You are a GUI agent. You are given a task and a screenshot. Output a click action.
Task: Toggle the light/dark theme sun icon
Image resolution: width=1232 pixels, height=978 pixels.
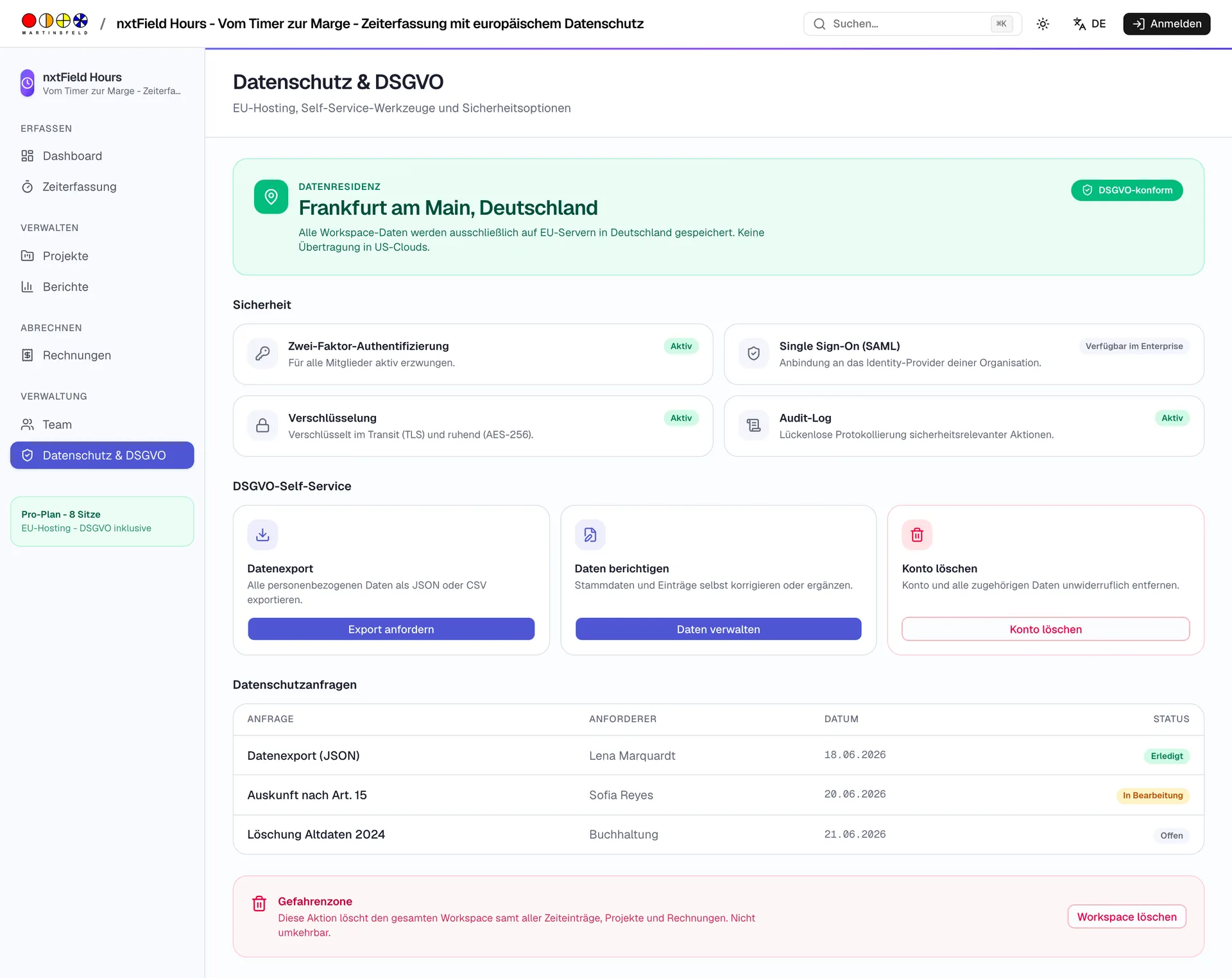(1043, 24)
